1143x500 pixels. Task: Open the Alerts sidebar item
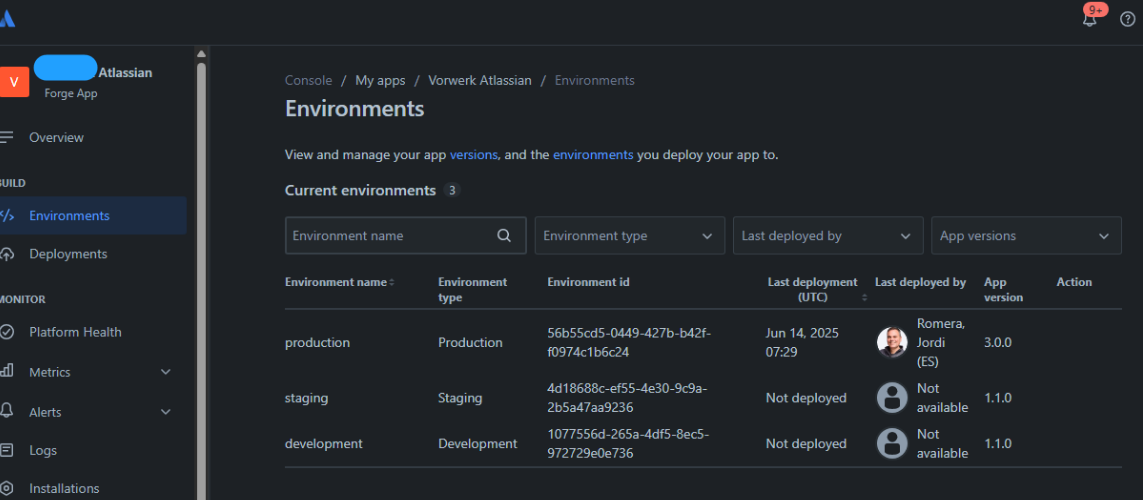[45, 412]
